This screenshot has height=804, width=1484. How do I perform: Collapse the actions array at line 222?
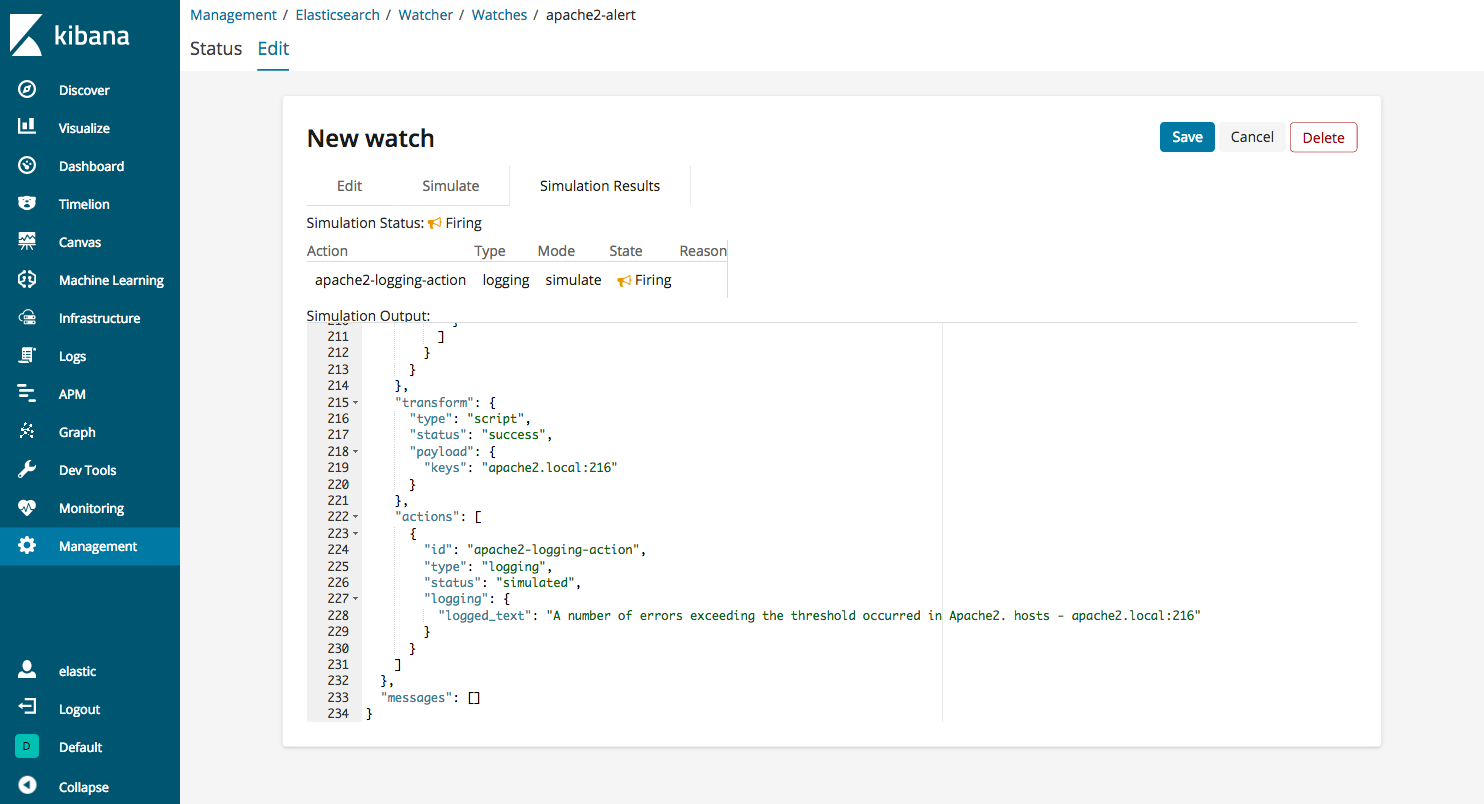click(x=353, y=516)
